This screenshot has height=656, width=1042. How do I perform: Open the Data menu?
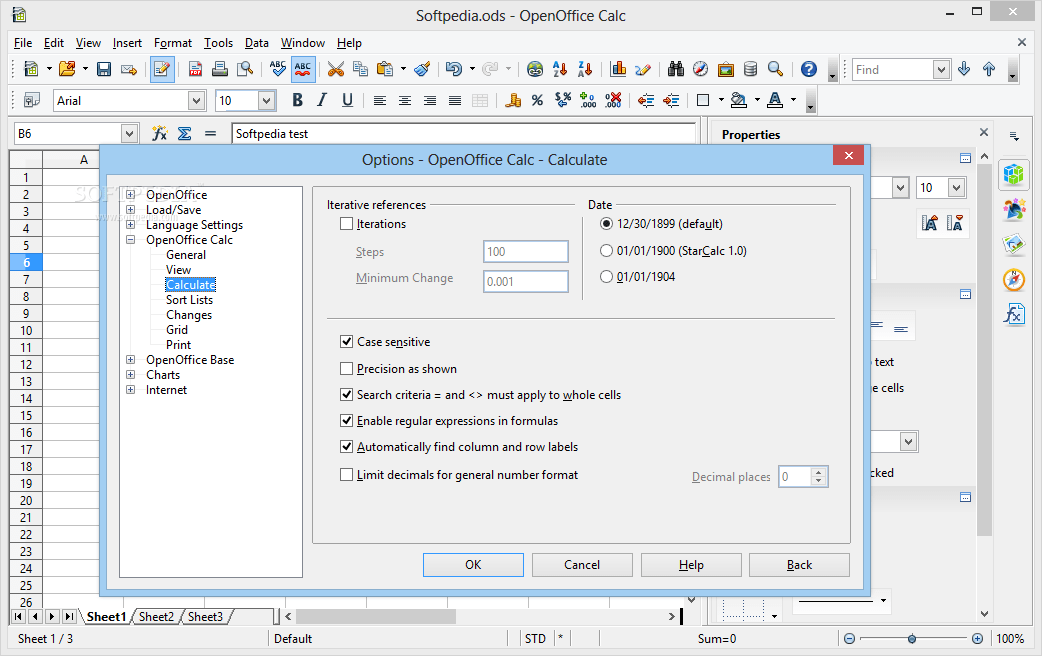257,43
